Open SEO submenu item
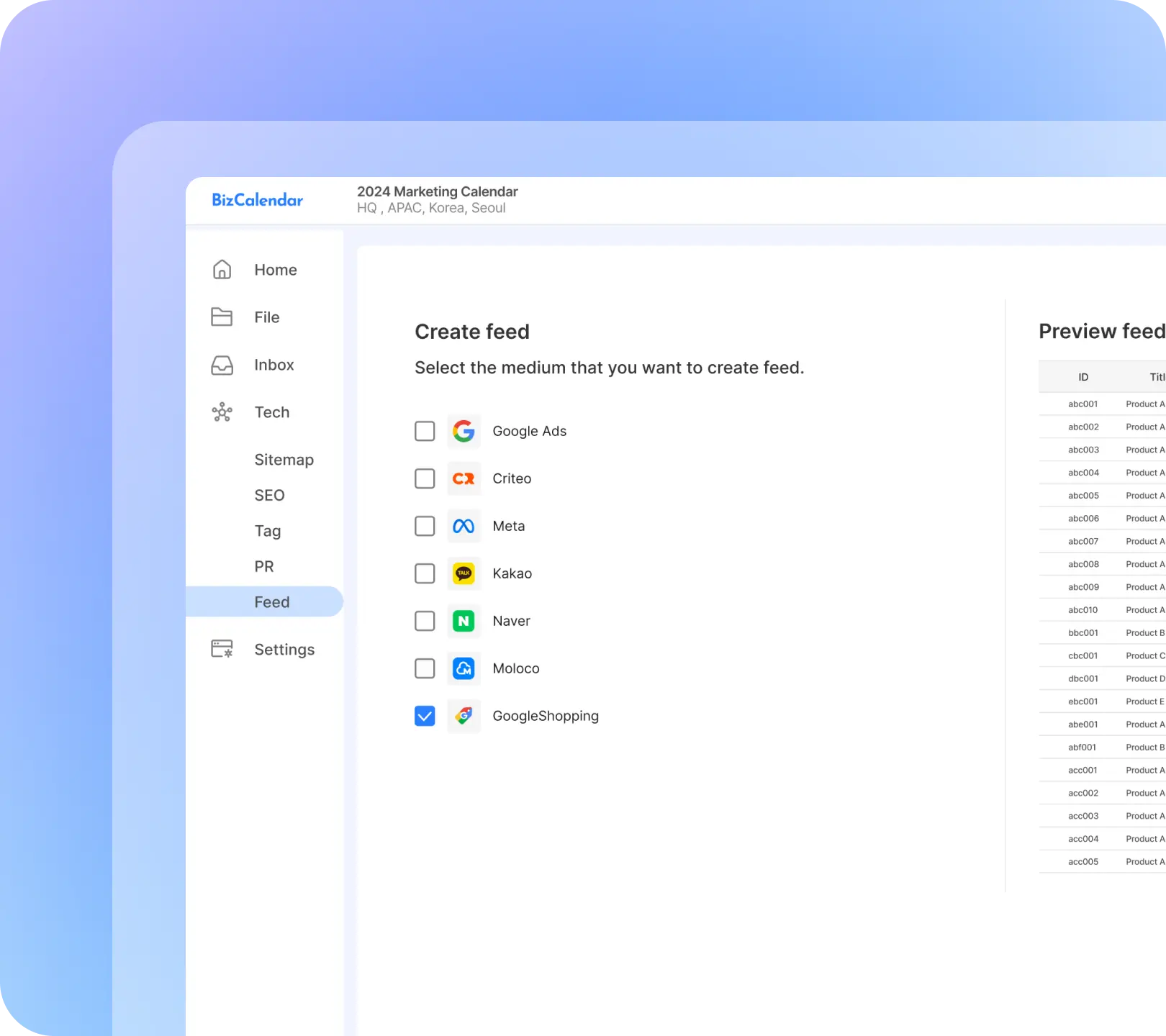Viewport: 1166px width, 1036px height. pos(269,495)
